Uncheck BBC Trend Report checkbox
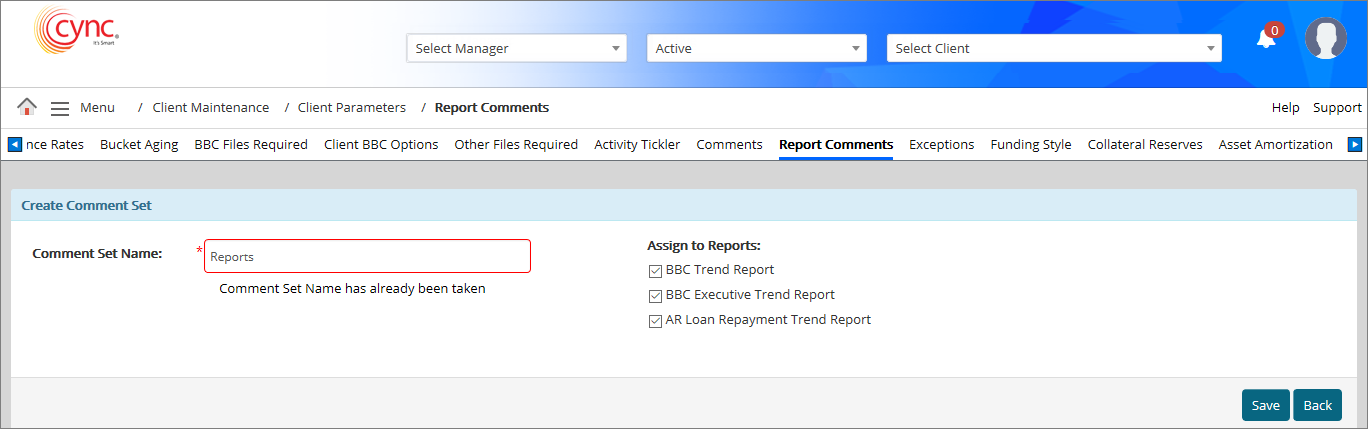 [656, 270]
